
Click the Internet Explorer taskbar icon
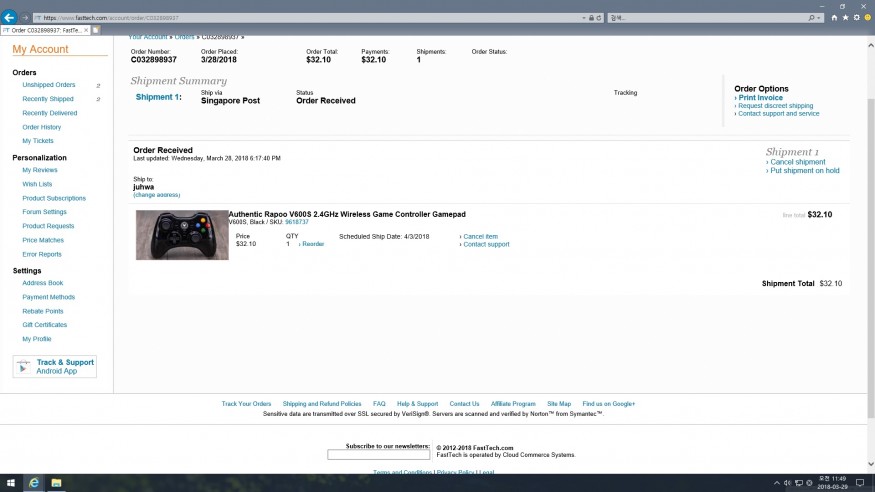click(33, 483)
